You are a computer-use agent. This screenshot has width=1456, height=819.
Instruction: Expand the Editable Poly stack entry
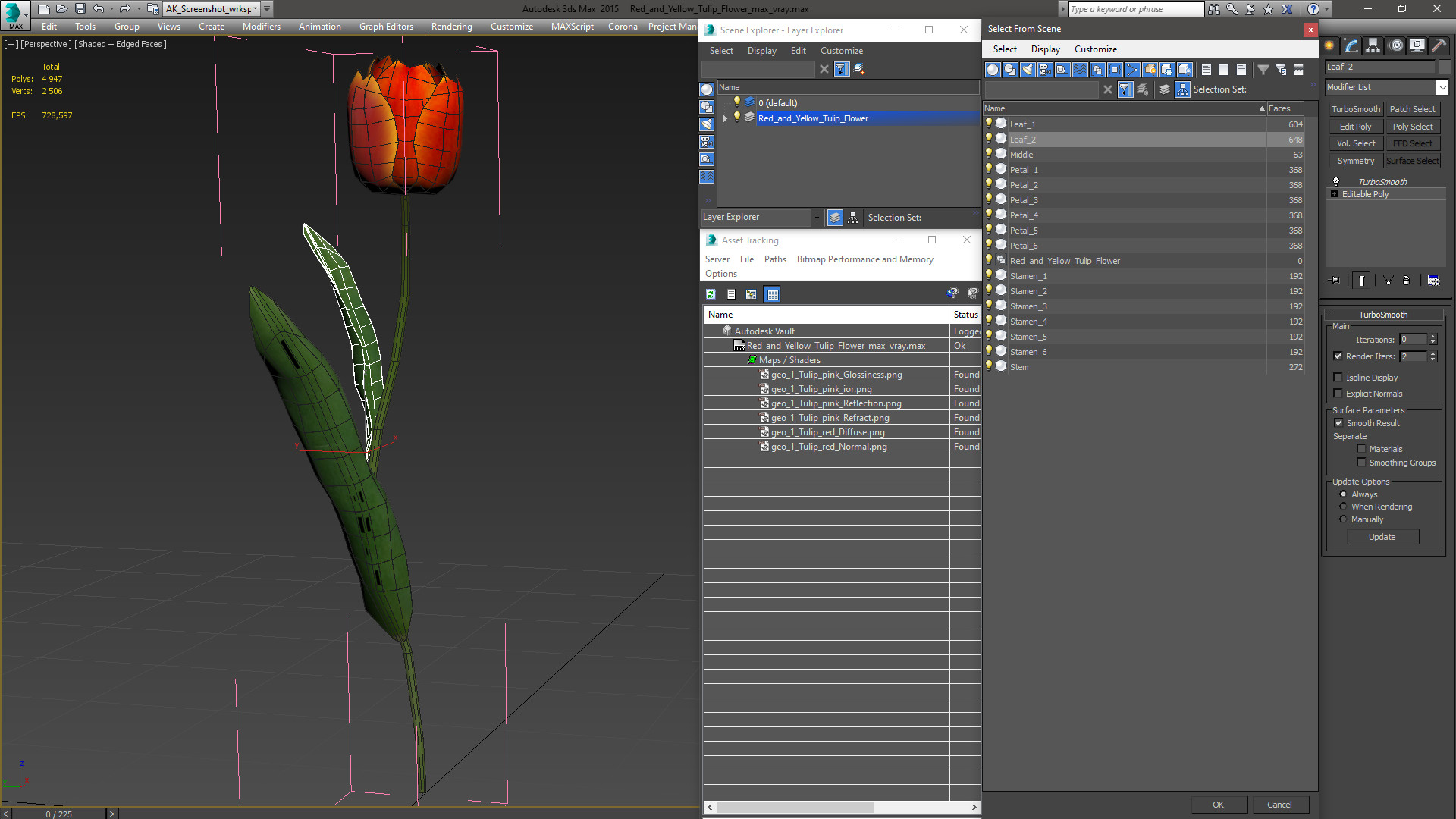(x=1334, y=194)
